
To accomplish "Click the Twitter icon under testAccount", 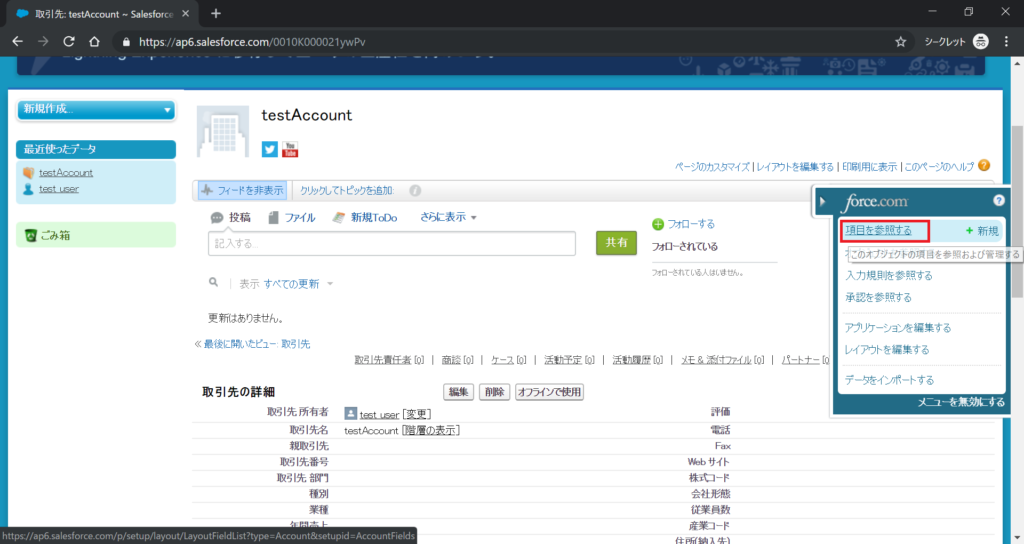I will click(269, 150).
